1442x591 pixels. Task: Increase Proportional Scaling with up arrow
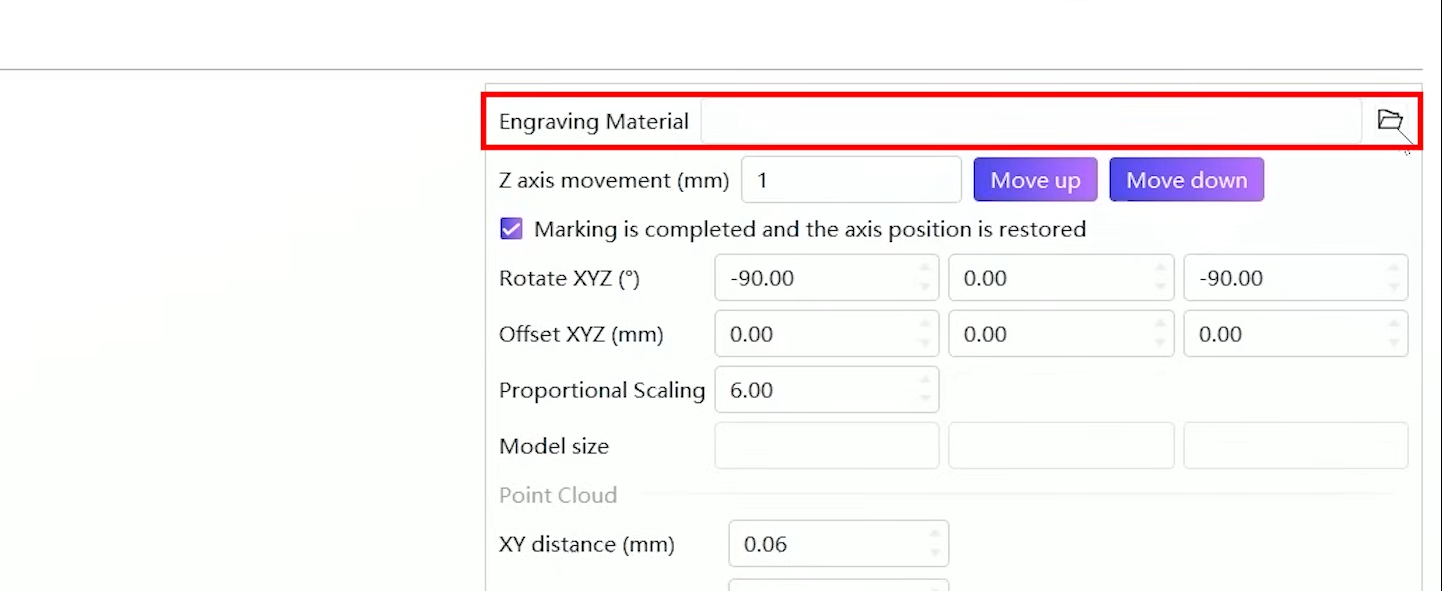coord(925,380)
